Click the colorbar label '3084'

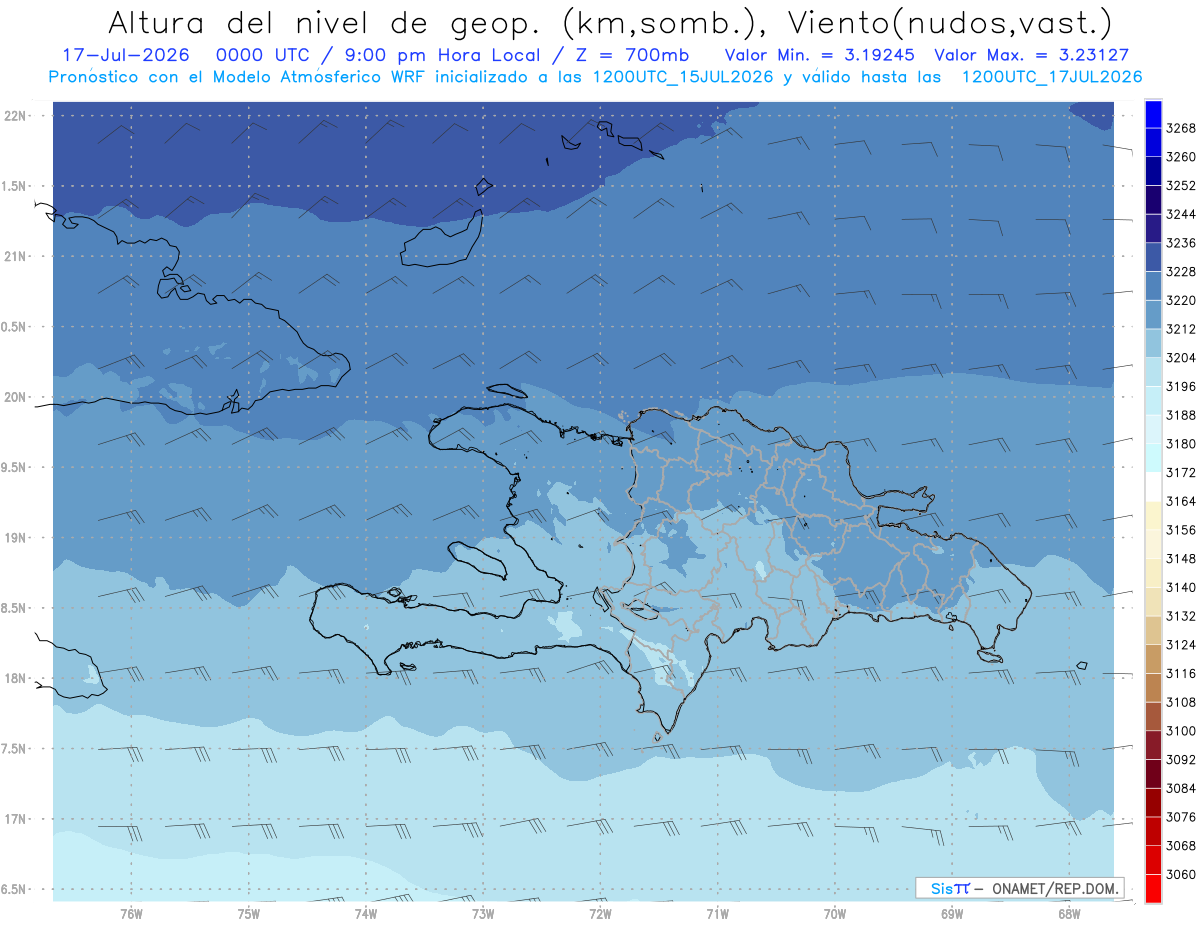(x=1181, y=789)
